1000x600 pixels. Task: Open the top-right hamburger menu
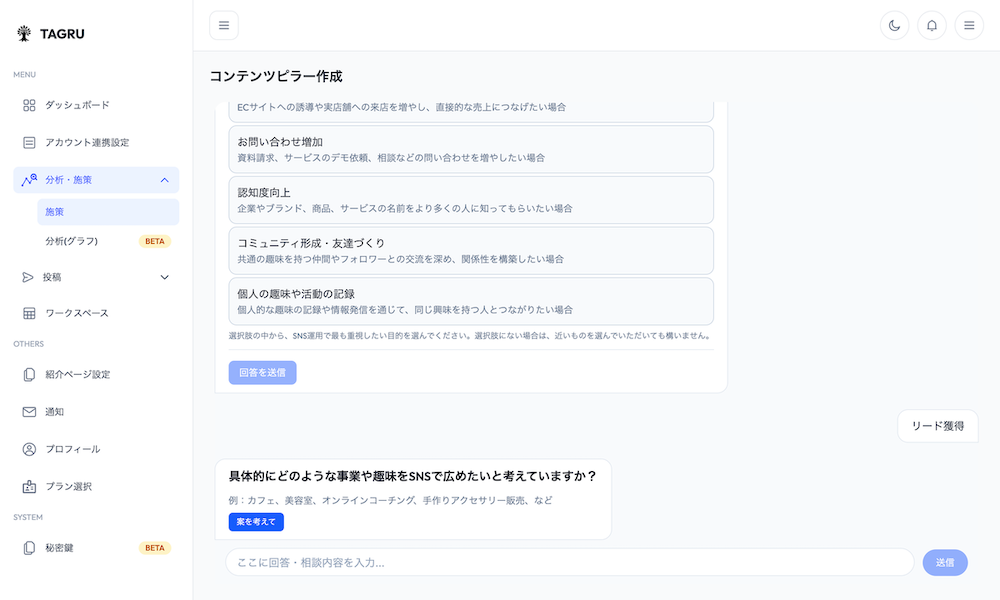968,25
